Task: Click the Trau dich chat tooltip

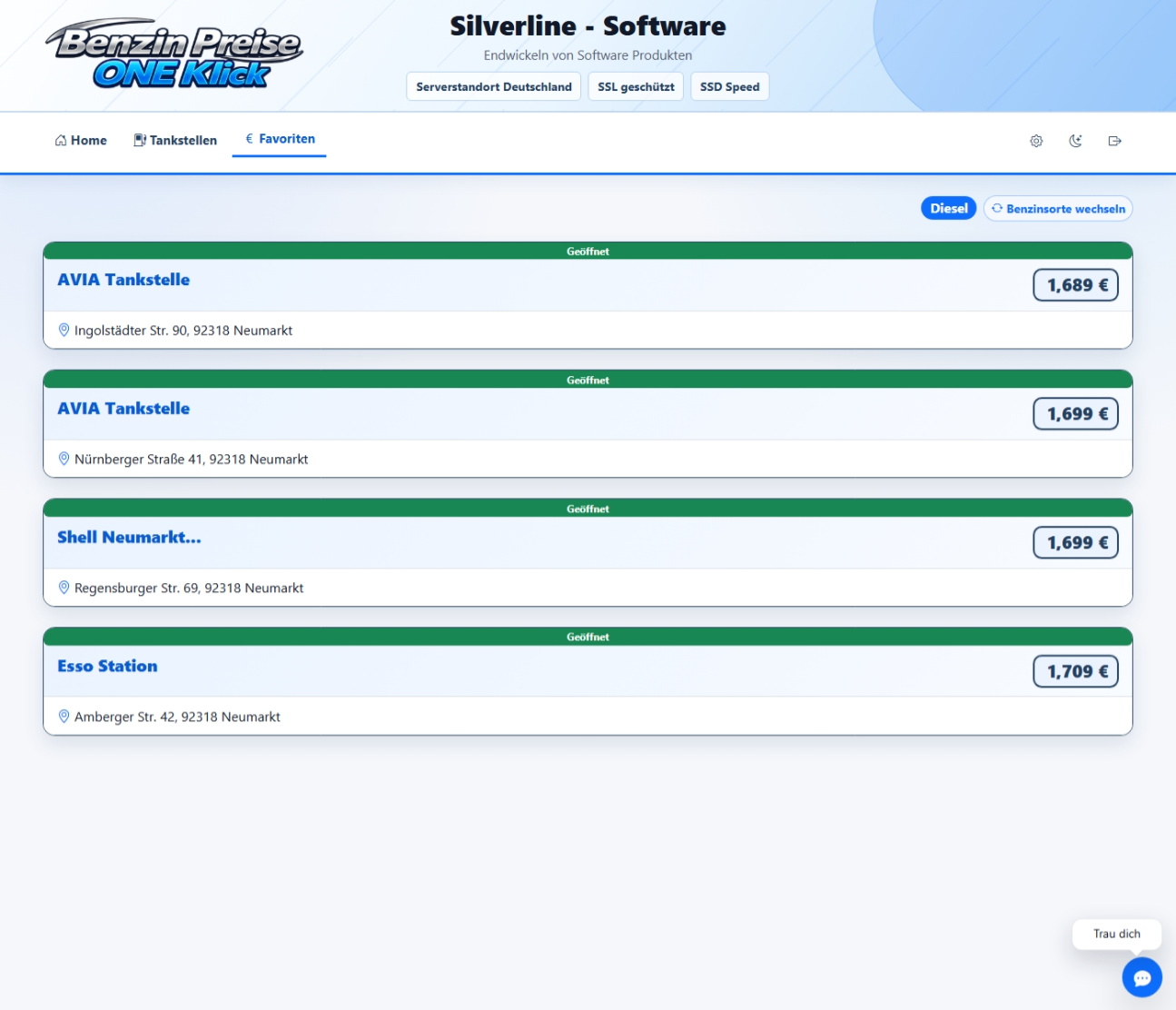Action: point(1117,934)
